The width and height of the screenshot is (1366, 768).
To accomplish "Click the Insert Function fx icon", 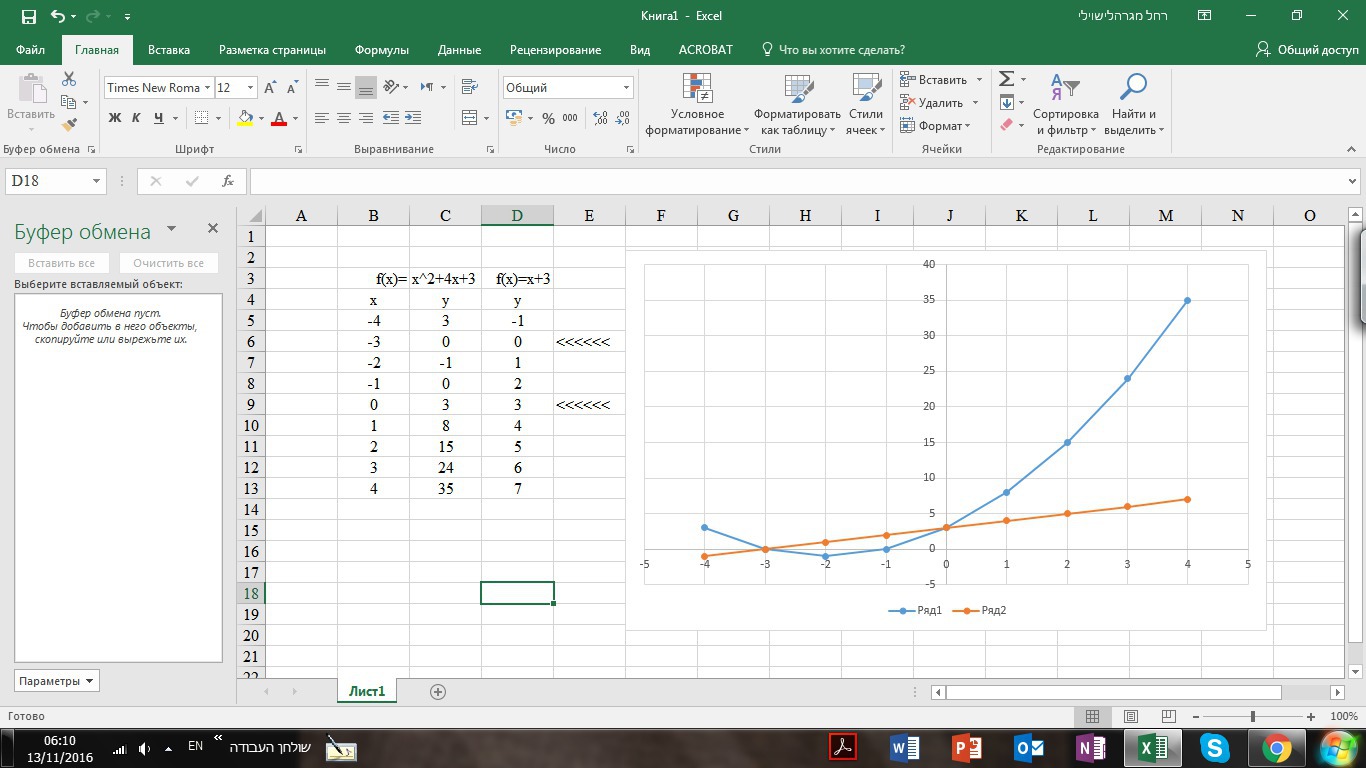I will click(228, 181).
